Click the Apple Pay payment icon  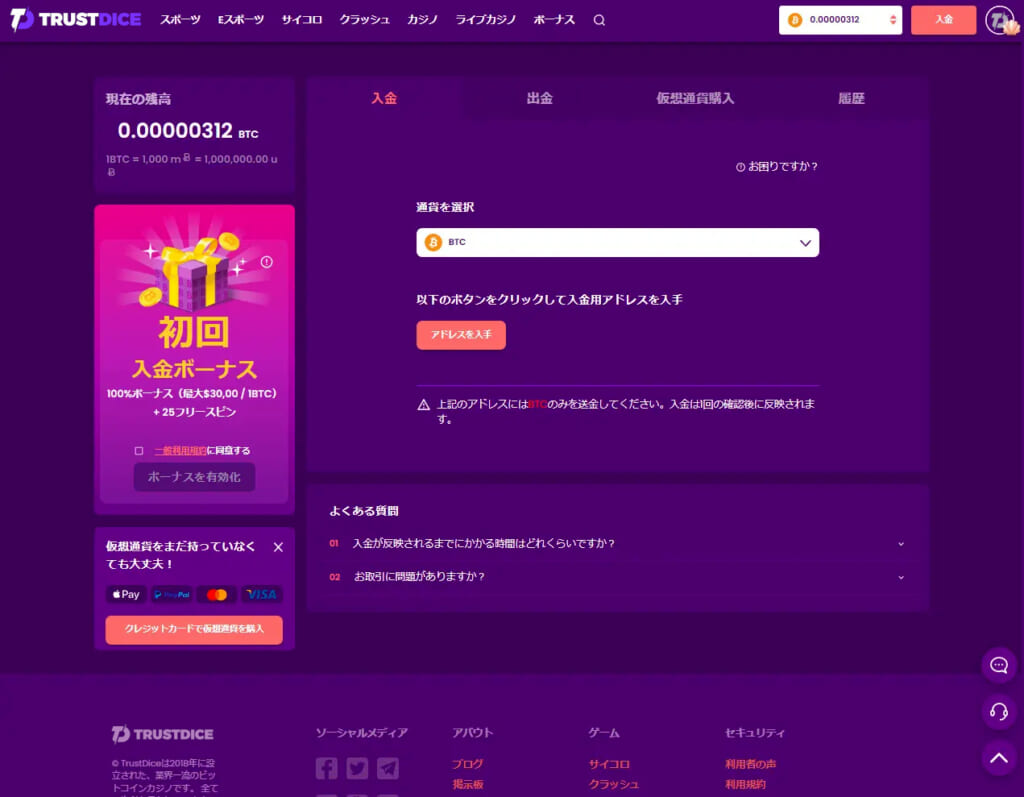point(126,594)
